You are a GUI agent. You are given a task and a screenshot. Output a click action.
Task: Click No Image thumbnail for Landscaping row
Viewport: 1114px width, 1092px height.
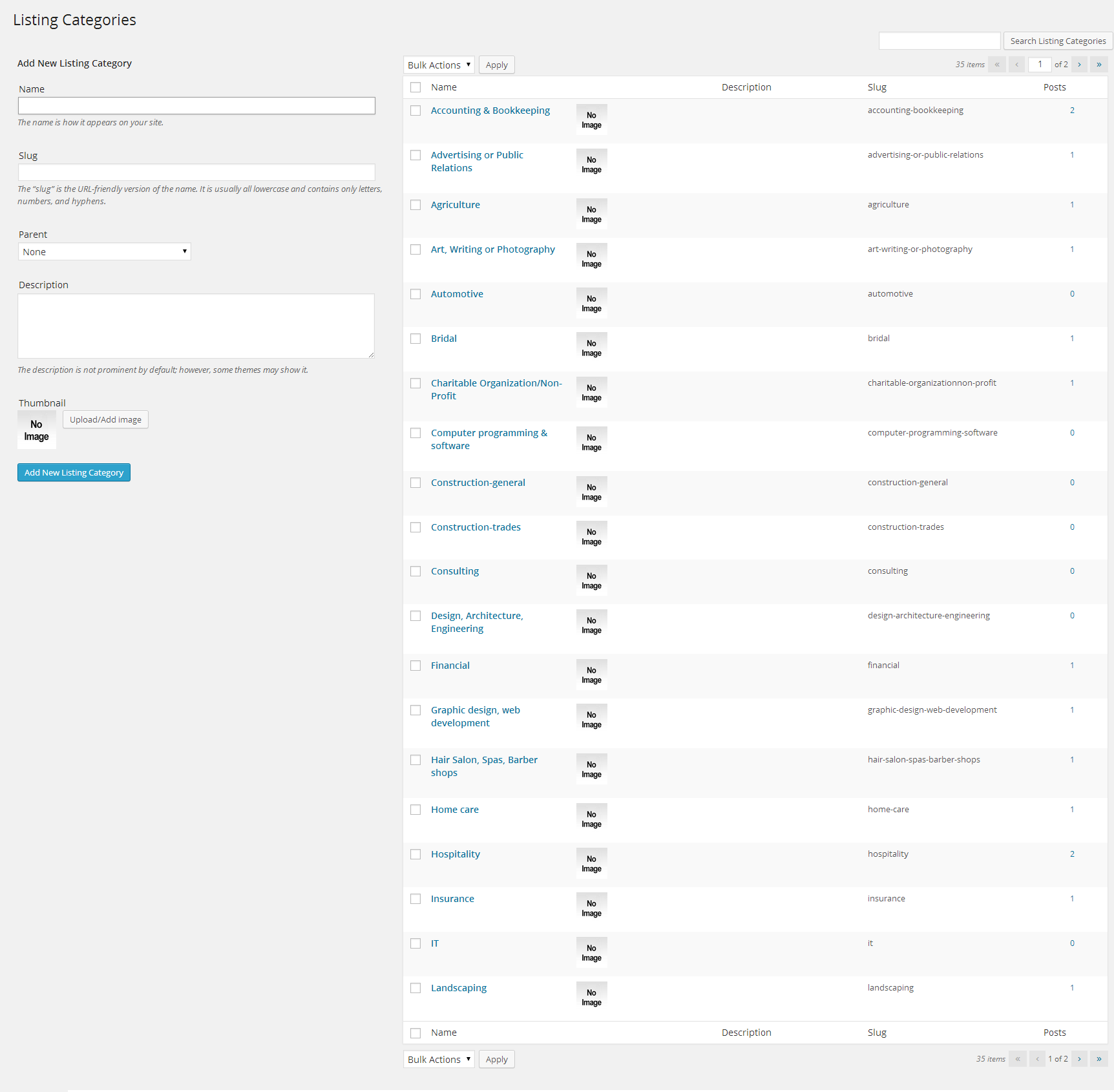tap(591, 998)
